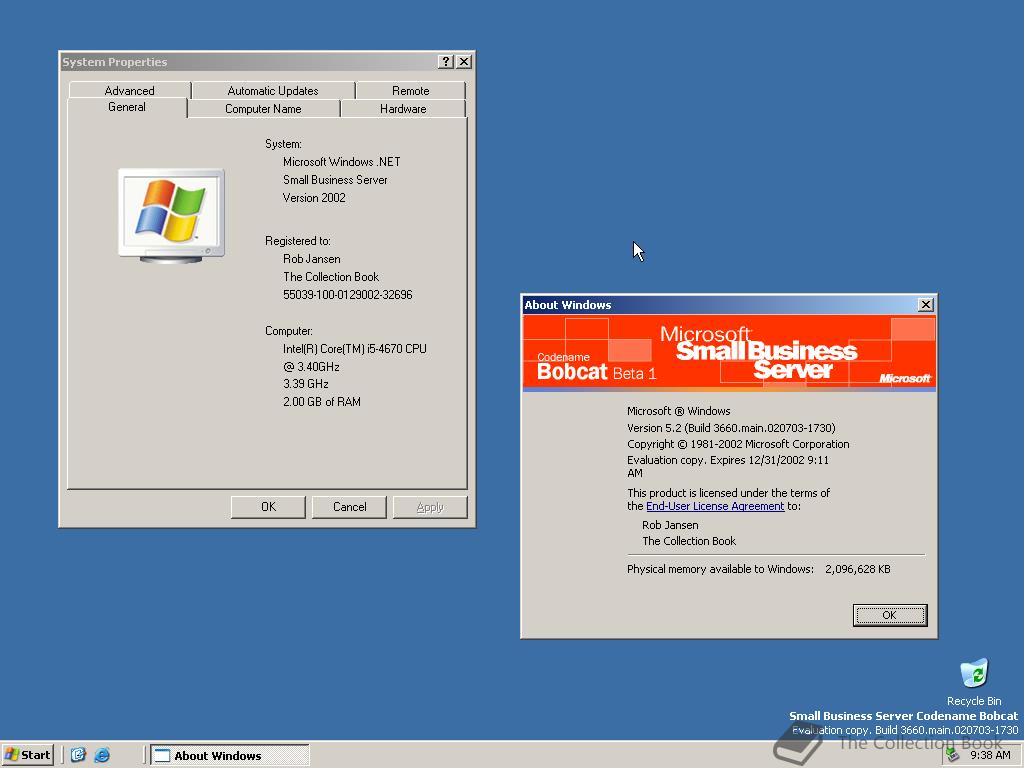The height and width of the screenshot is (768, 1024).
Task: Click the Small Business Server banner image
Action: click(729, 353)
